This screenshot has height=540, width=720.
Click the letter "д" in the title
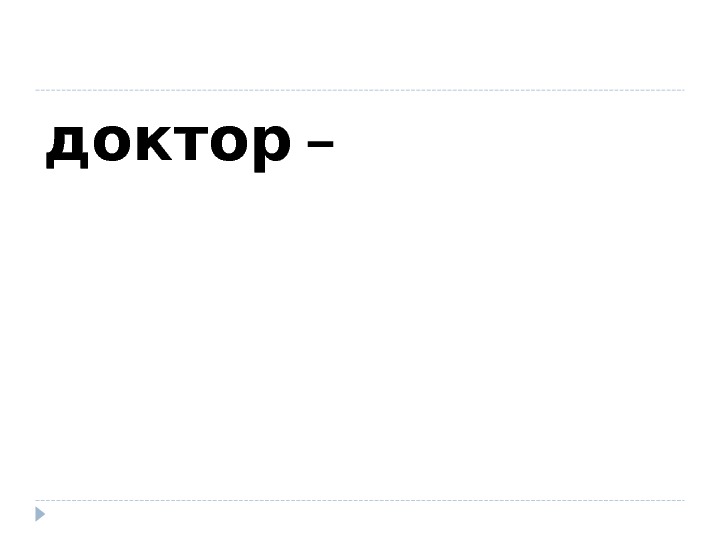click(x=67, y=146)
